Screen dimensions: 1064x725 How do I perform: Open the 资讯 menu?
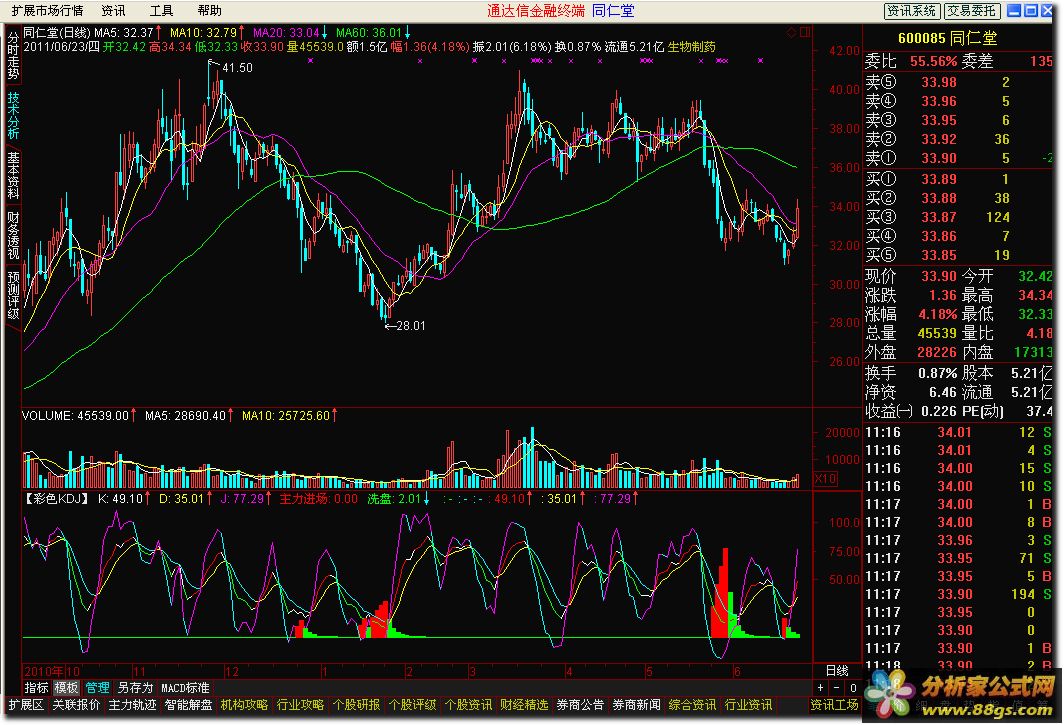113,11
